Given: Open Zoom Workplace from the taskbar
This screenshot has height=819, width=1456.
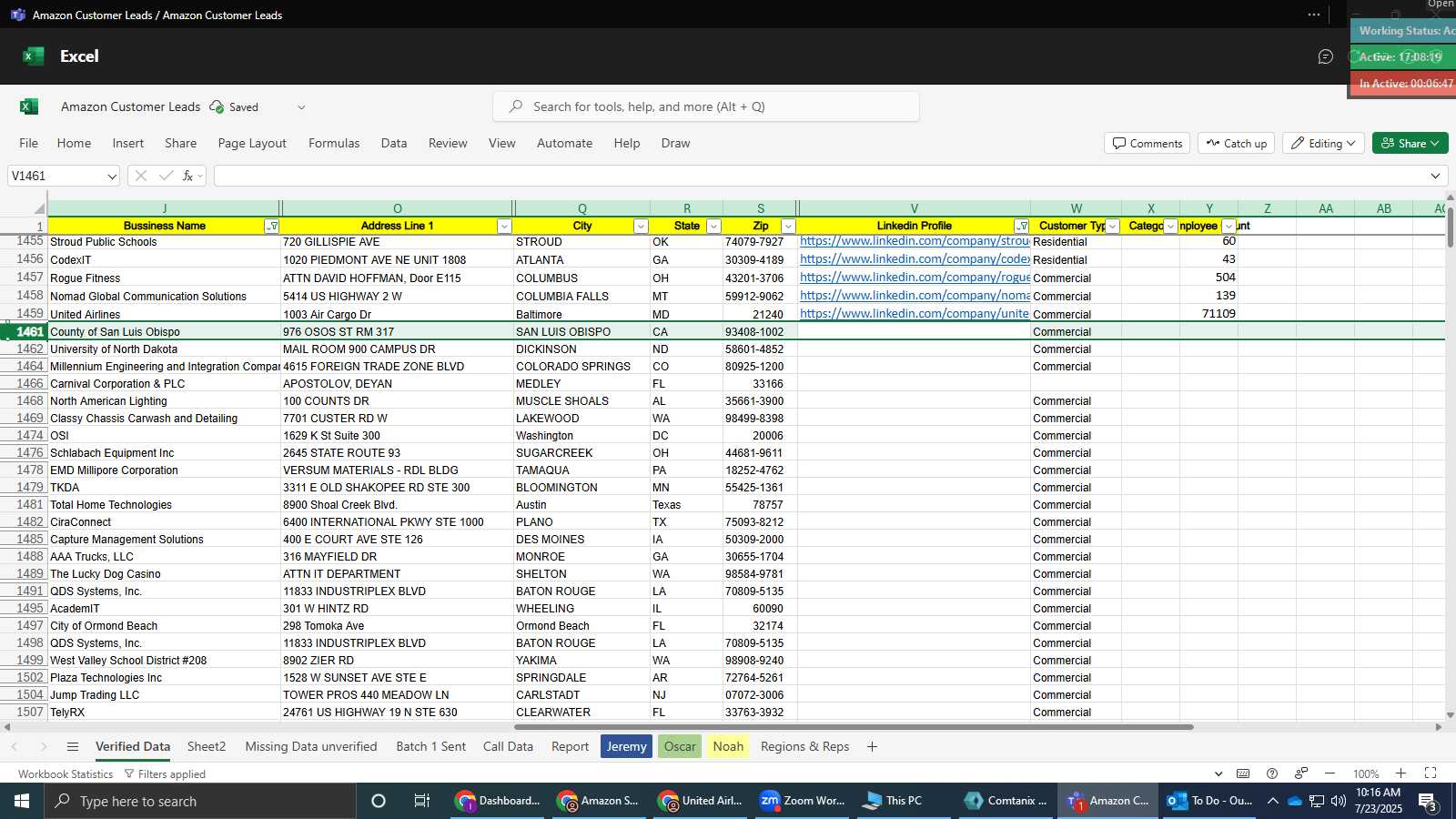Looking at the screenshot, I should coord(803,801).
